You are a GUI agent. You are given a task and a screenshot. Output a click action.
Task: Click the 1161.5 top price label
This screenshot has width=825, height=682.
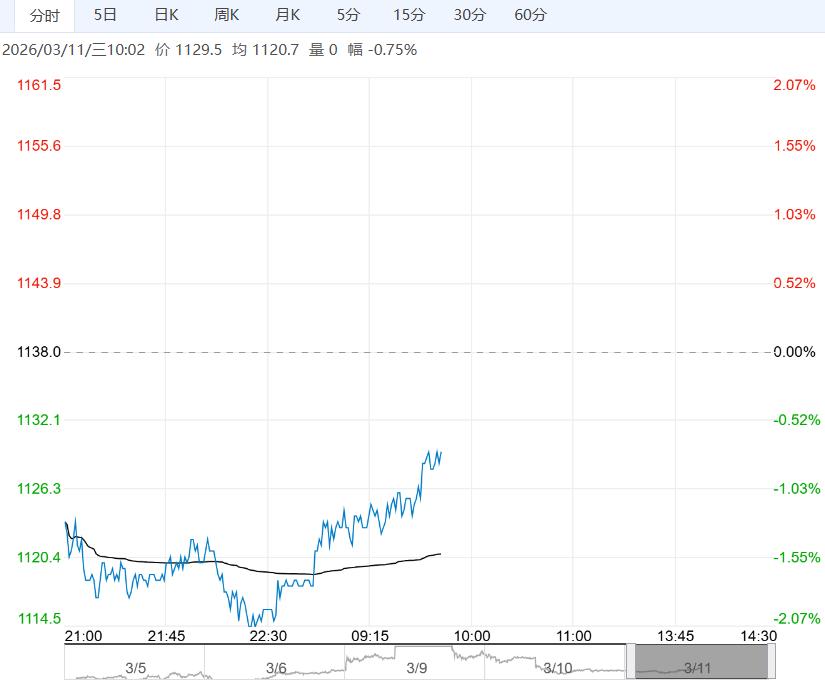coord(39,86)
